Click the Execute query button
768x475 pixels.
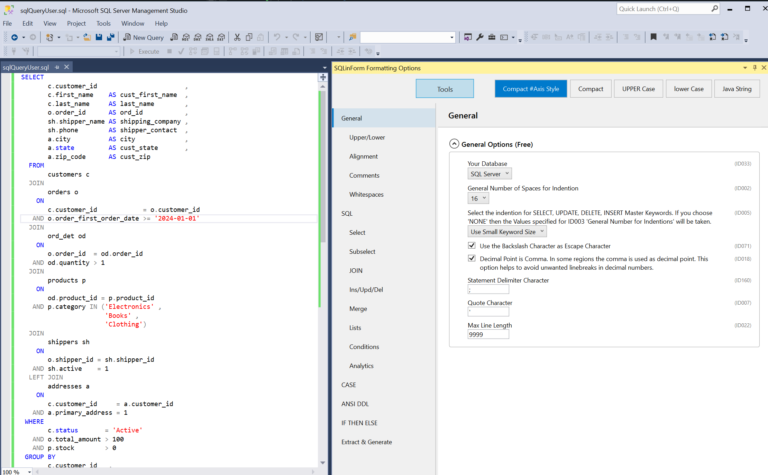pyautogui.click(x=144, y=51)
